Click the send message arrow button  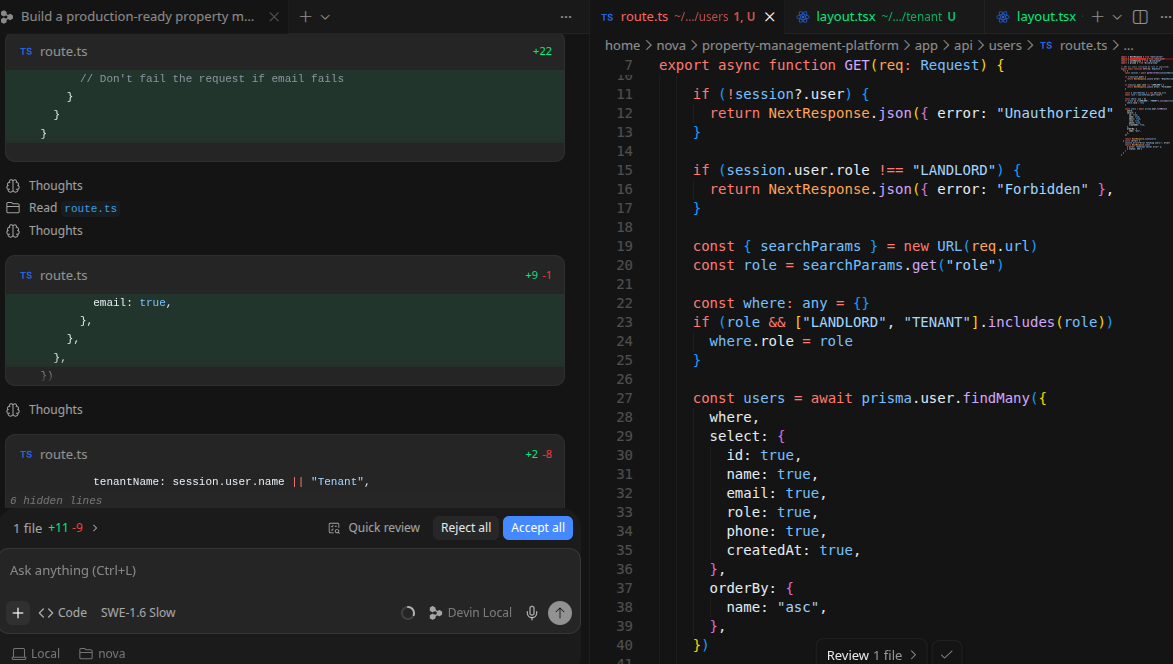(x=560, y=613)
